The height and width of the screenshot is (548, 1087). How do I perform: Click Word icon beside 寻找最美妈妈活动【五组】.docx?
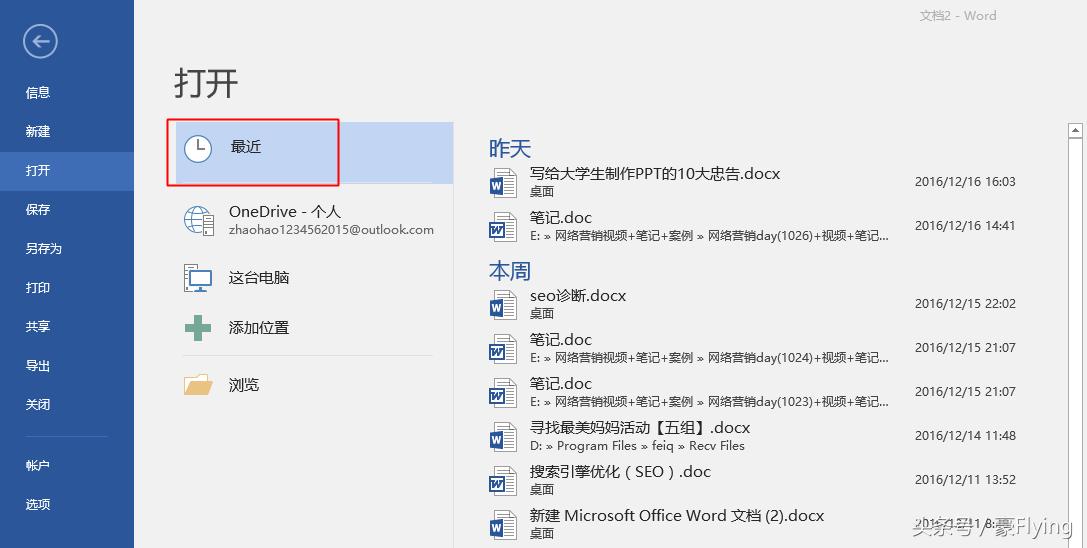(503, 437)
